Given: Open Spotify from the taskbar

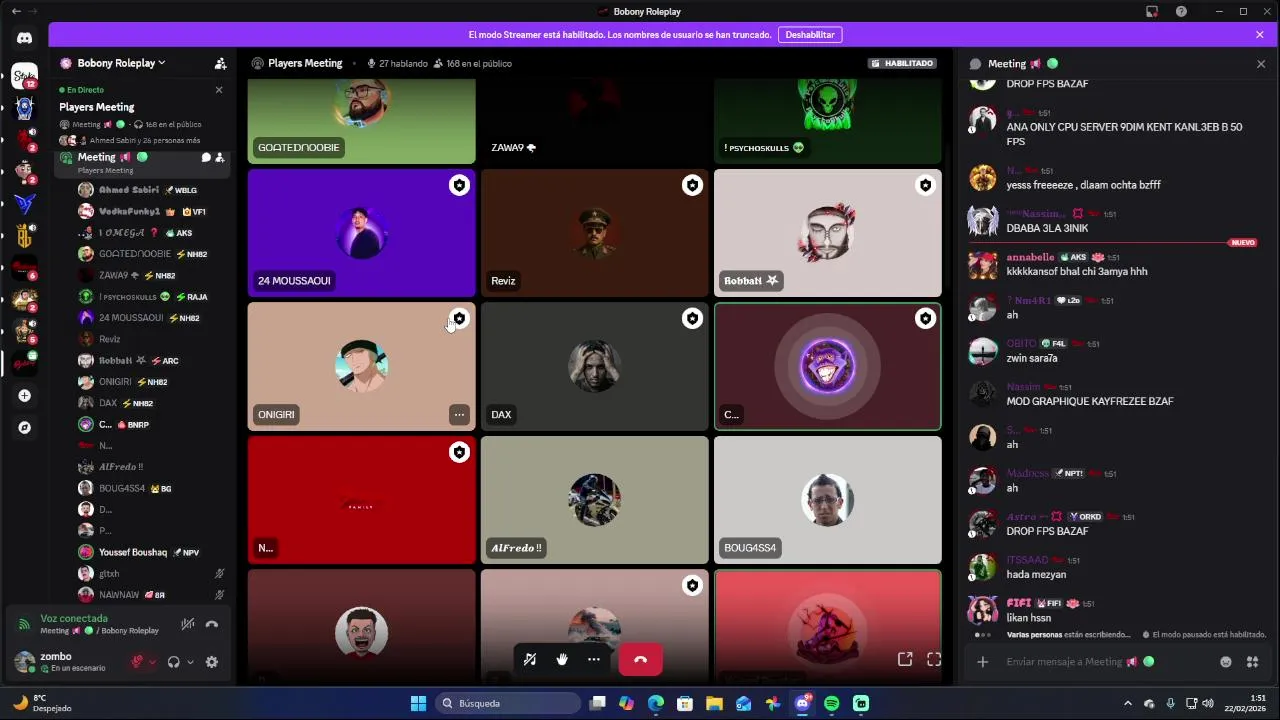Looking at the screenshot, I should (832, 704).
